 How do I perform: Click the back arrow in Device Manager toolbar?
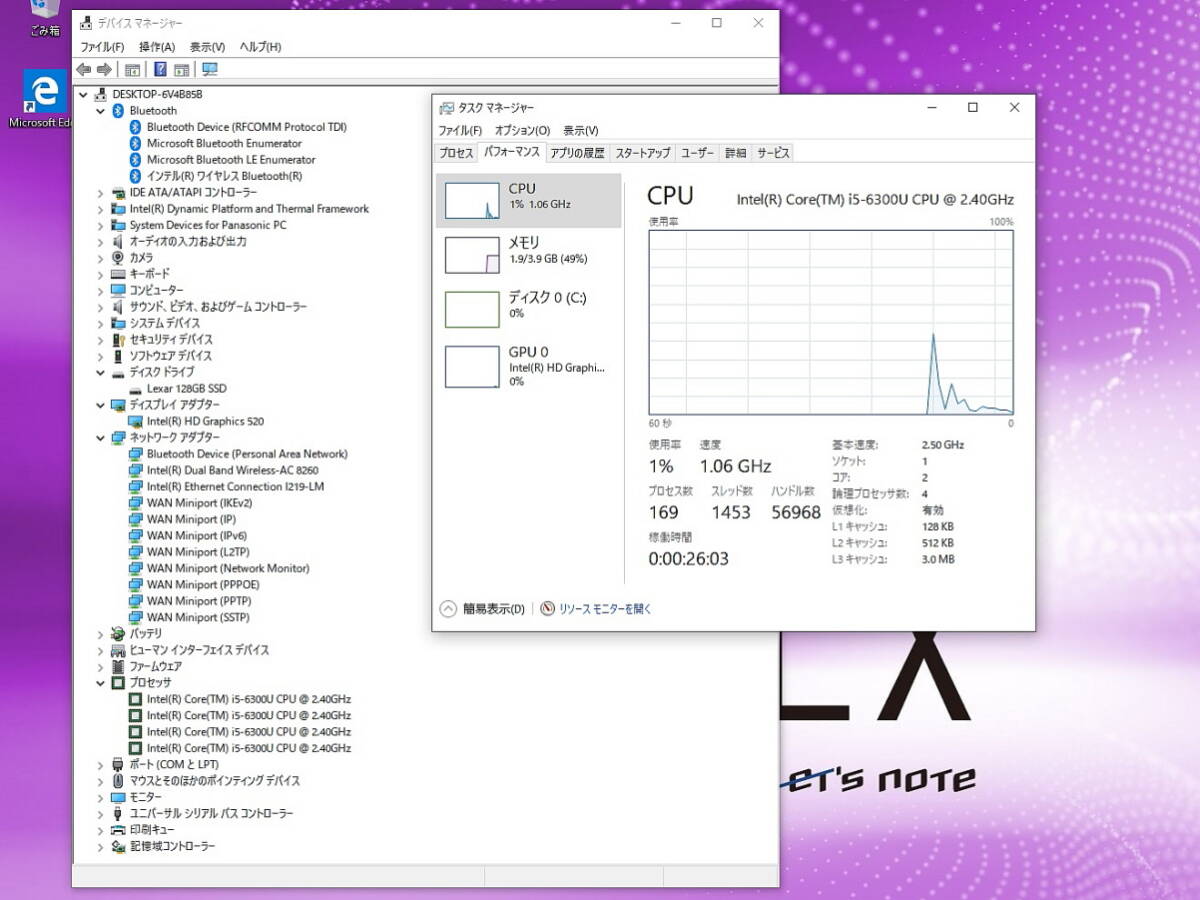83,69
